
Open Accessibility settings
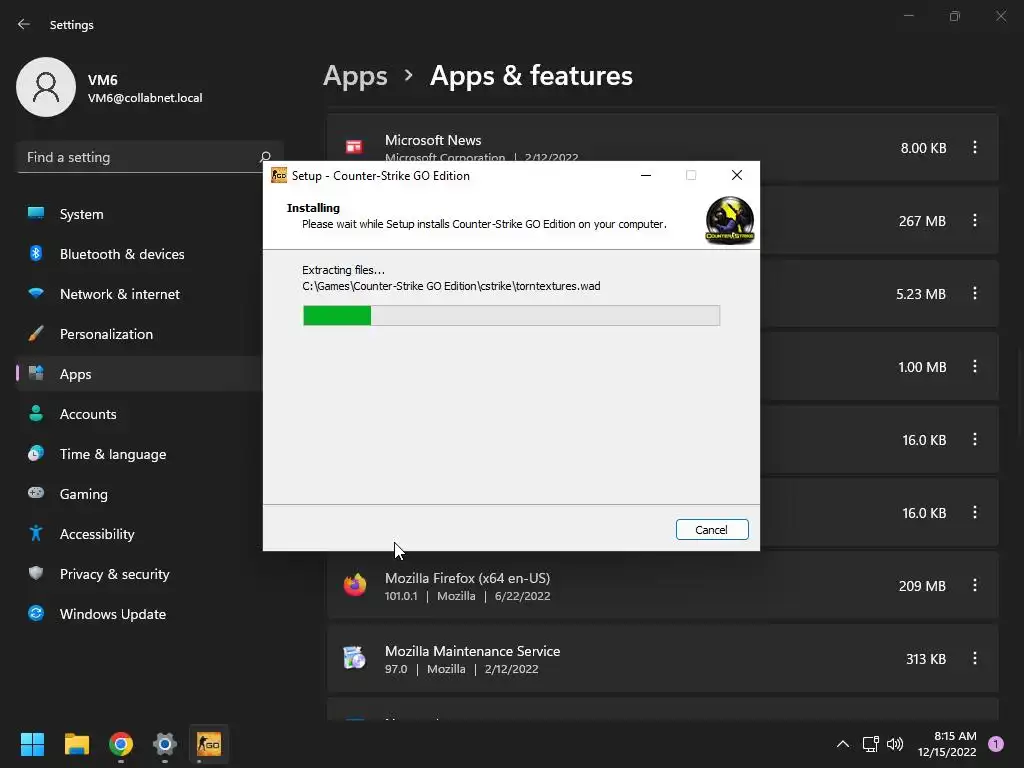pyautogui.click(x=140, y=534)
